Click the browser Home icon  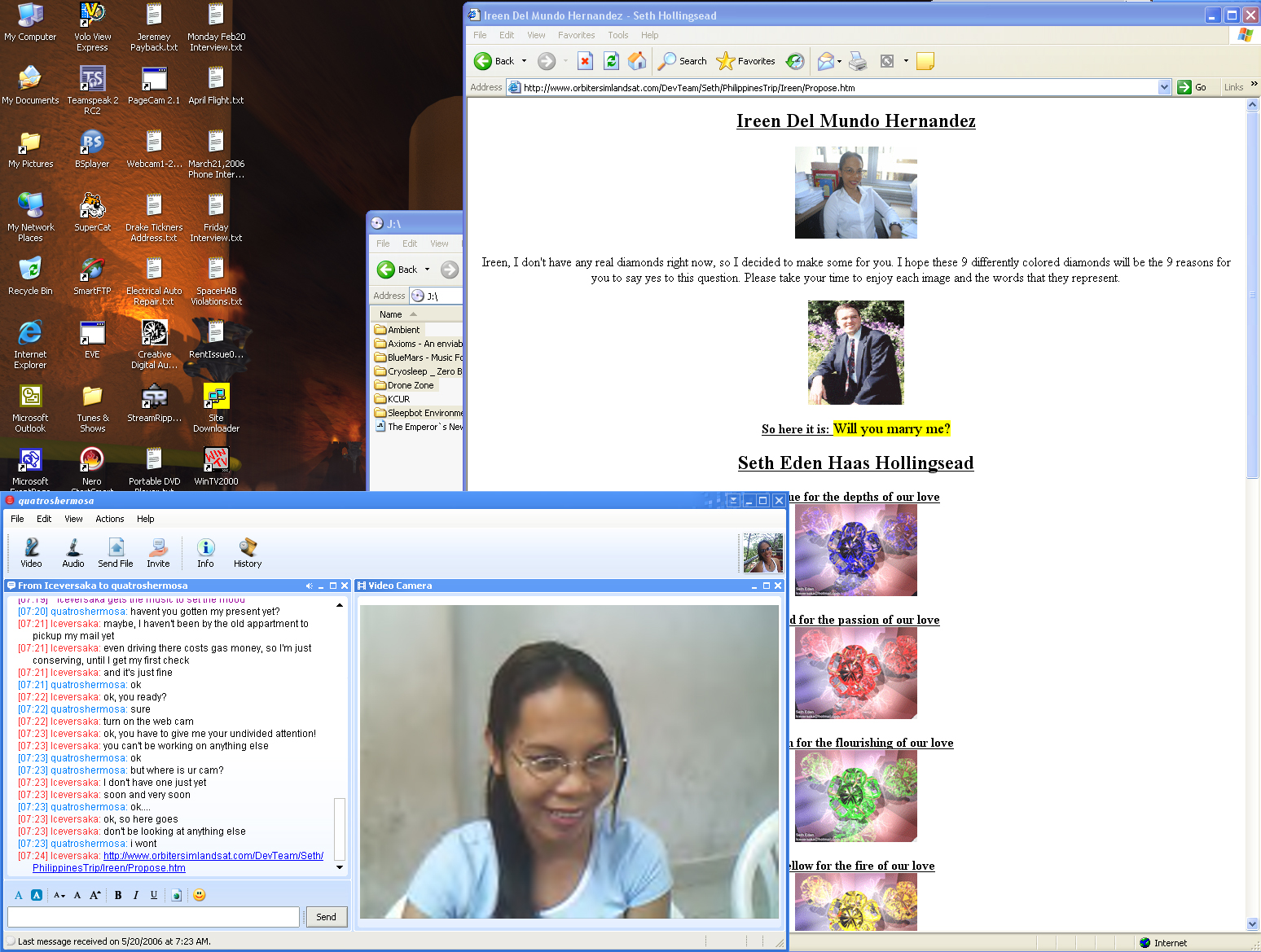tap(637, 61)
